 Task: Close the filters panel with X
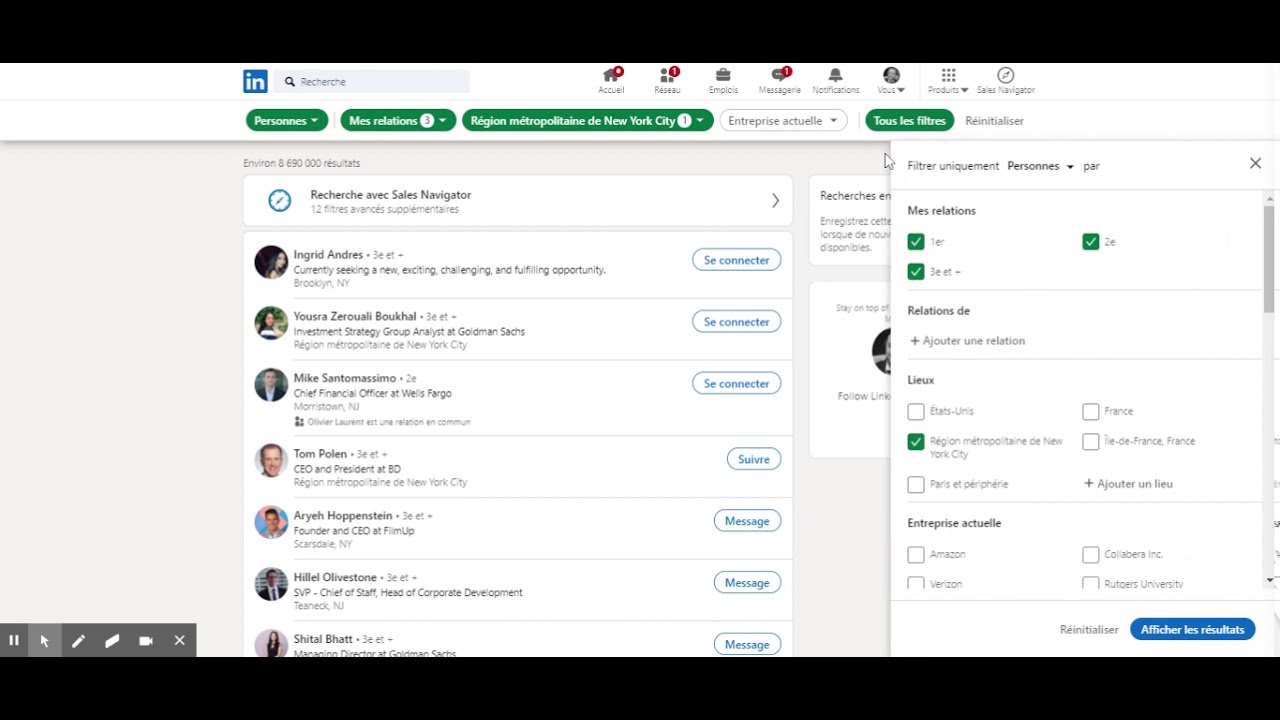click(1255, 163)
